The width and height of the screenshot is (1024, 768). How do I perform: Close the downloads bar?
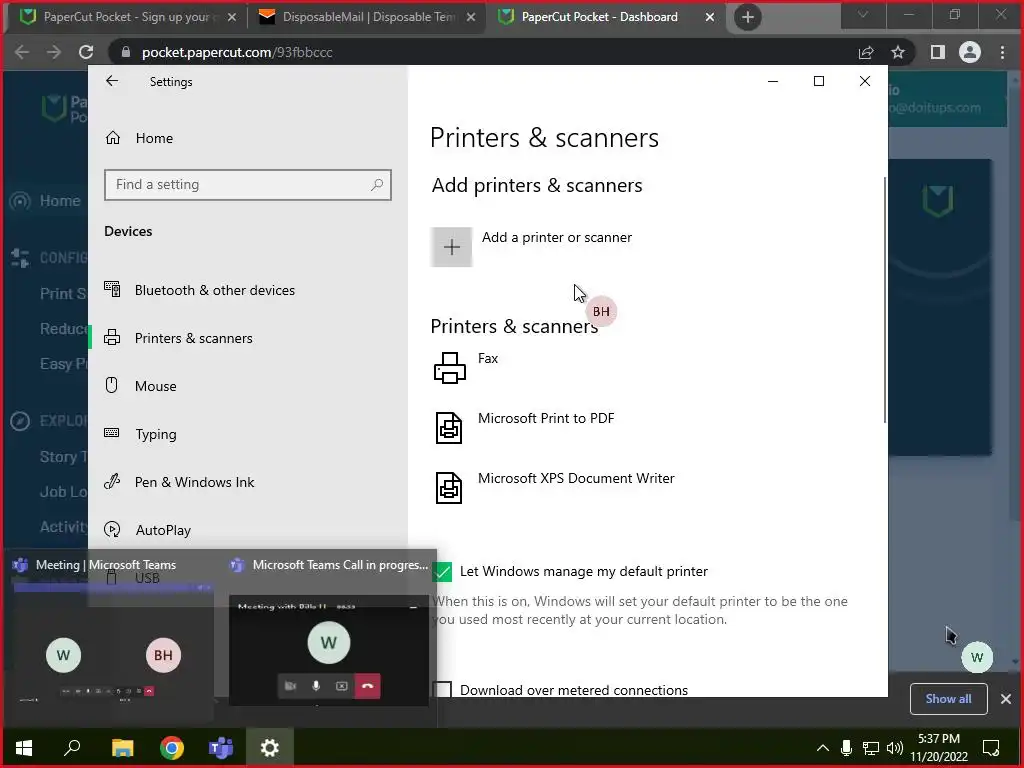[x=1006, y=699]
